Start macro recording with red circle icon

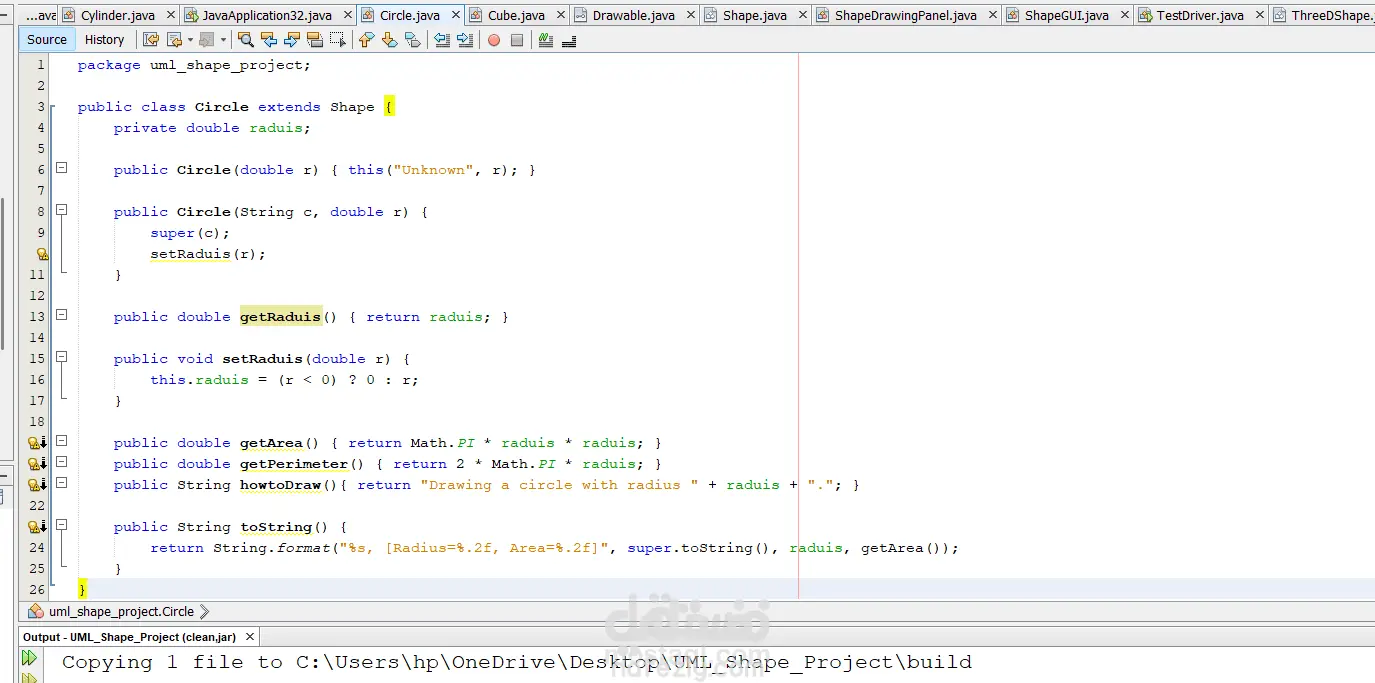click(494, 40)
